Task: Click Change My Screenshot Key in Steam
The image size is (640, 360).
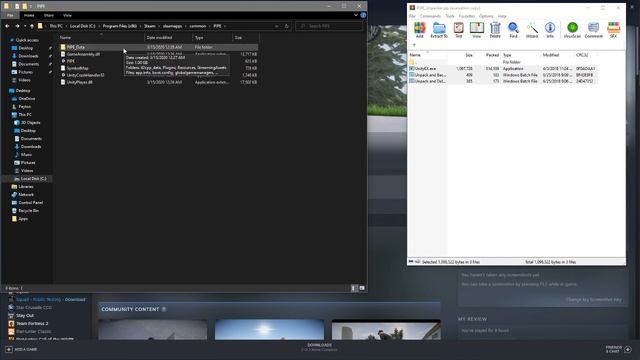Action: 593,300
